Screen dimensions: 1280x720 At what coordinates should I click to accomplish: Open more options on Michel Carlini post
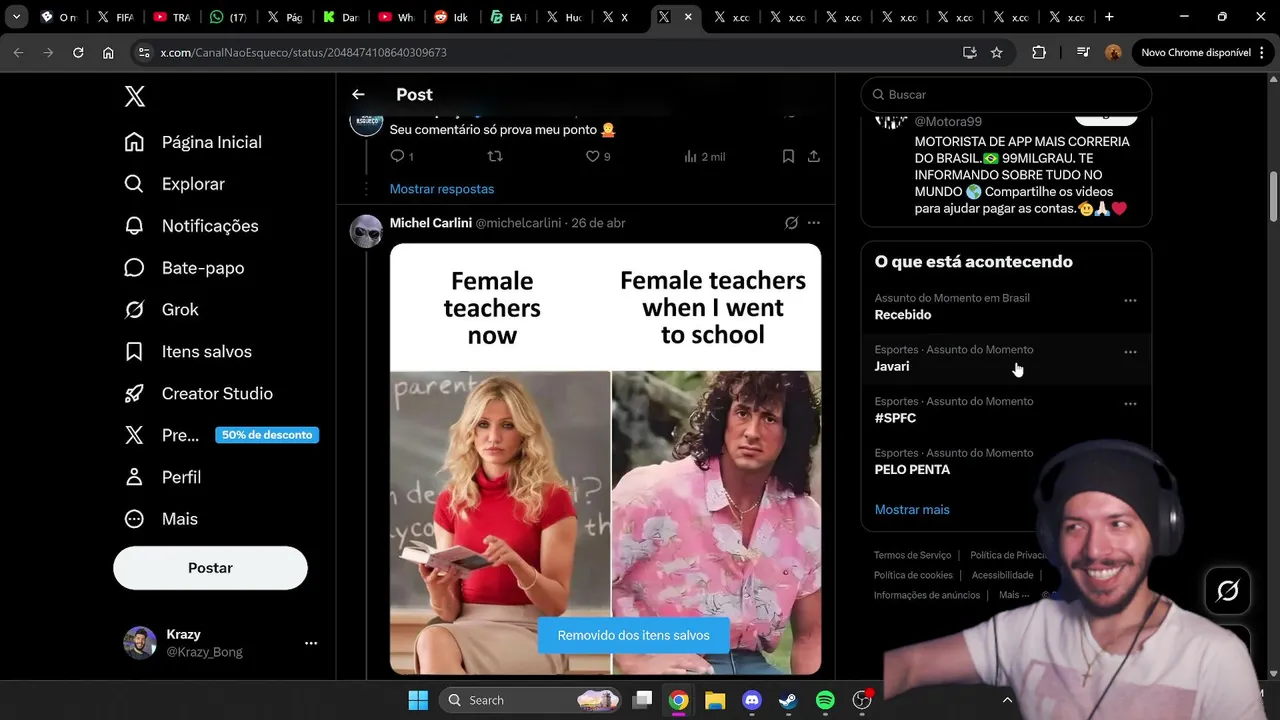[x=814, y=223]
